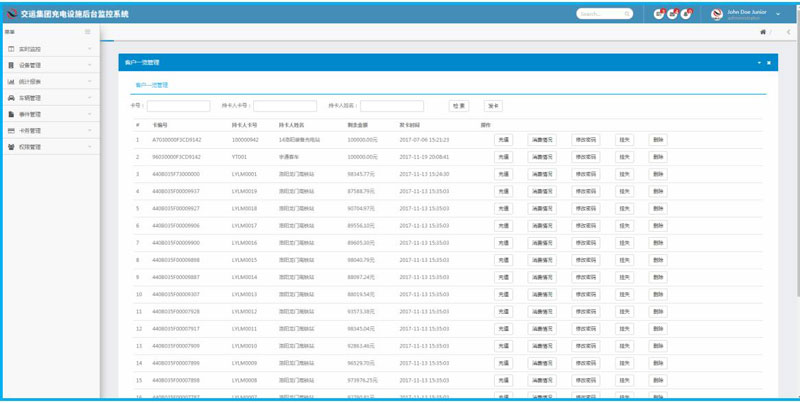800x403 pixels.
Task: Click the 发卡 issue card button
Action: pos(493,106)
